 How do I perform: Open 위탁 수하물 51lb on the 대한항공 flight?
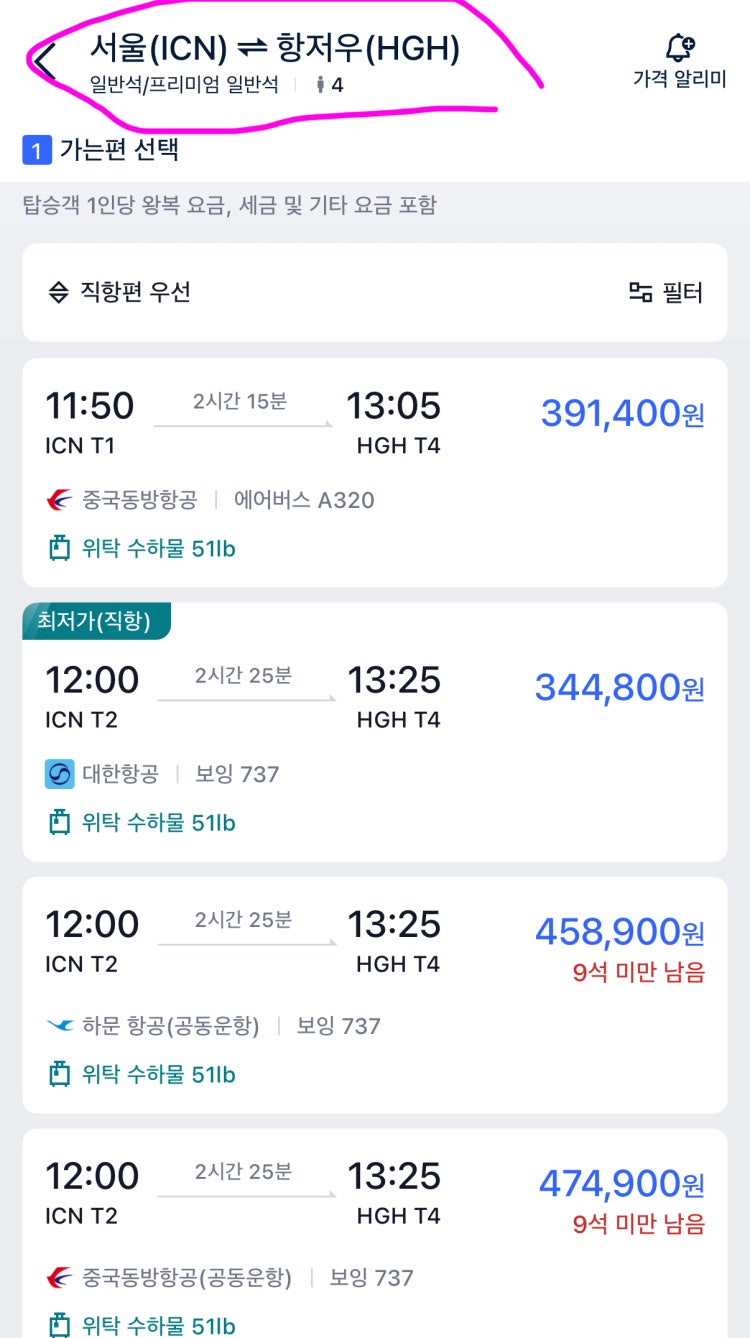142,822
